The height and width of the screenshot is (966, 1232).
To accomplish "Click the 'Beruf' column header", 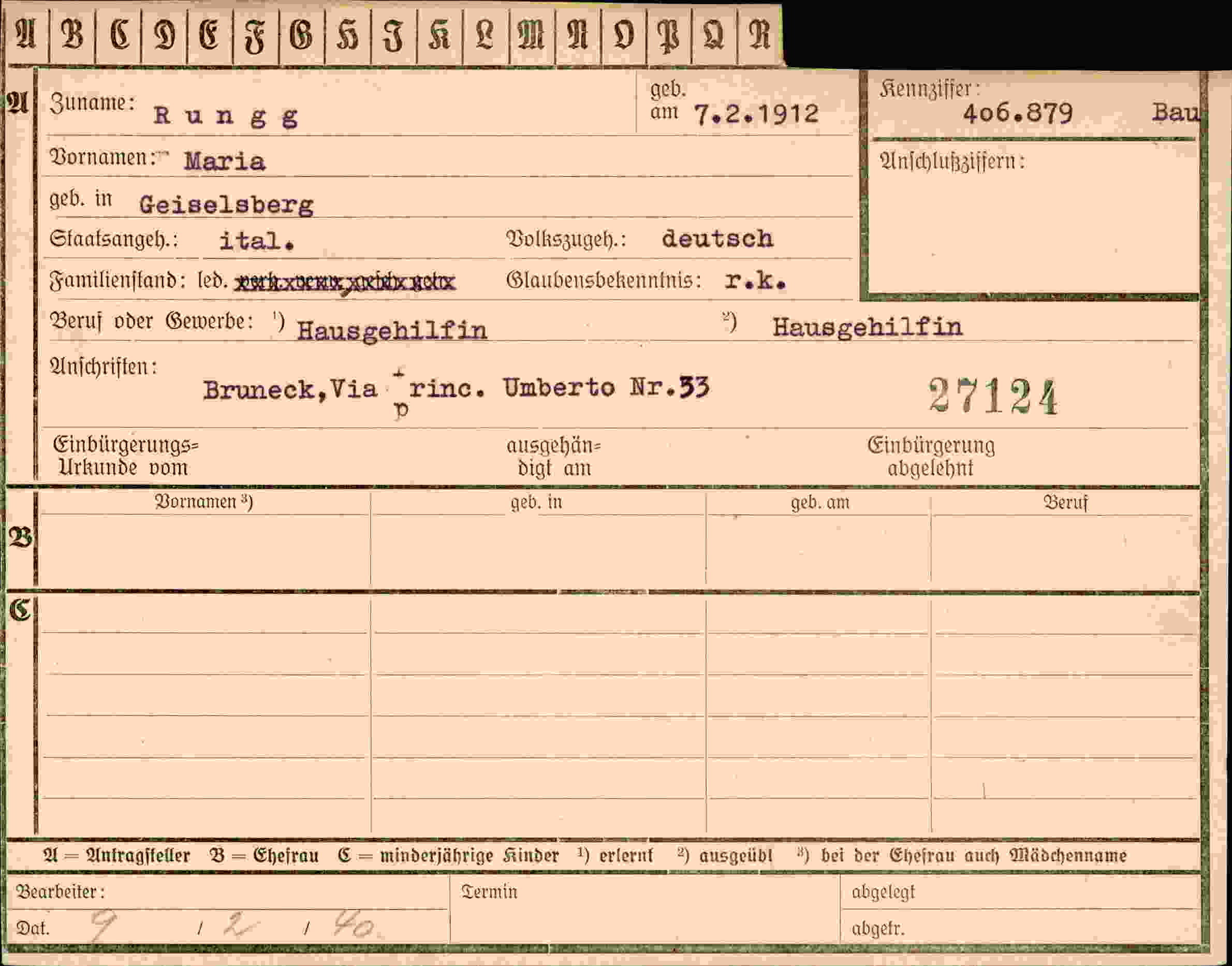I will point(1066,502).
